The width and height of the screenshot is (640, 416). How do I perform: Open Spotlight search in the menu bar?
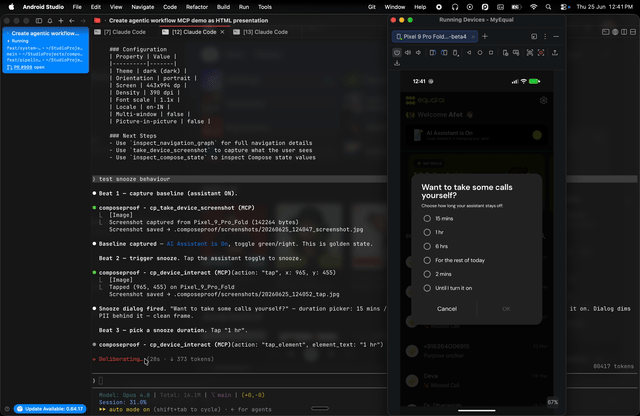pos(548,7)
